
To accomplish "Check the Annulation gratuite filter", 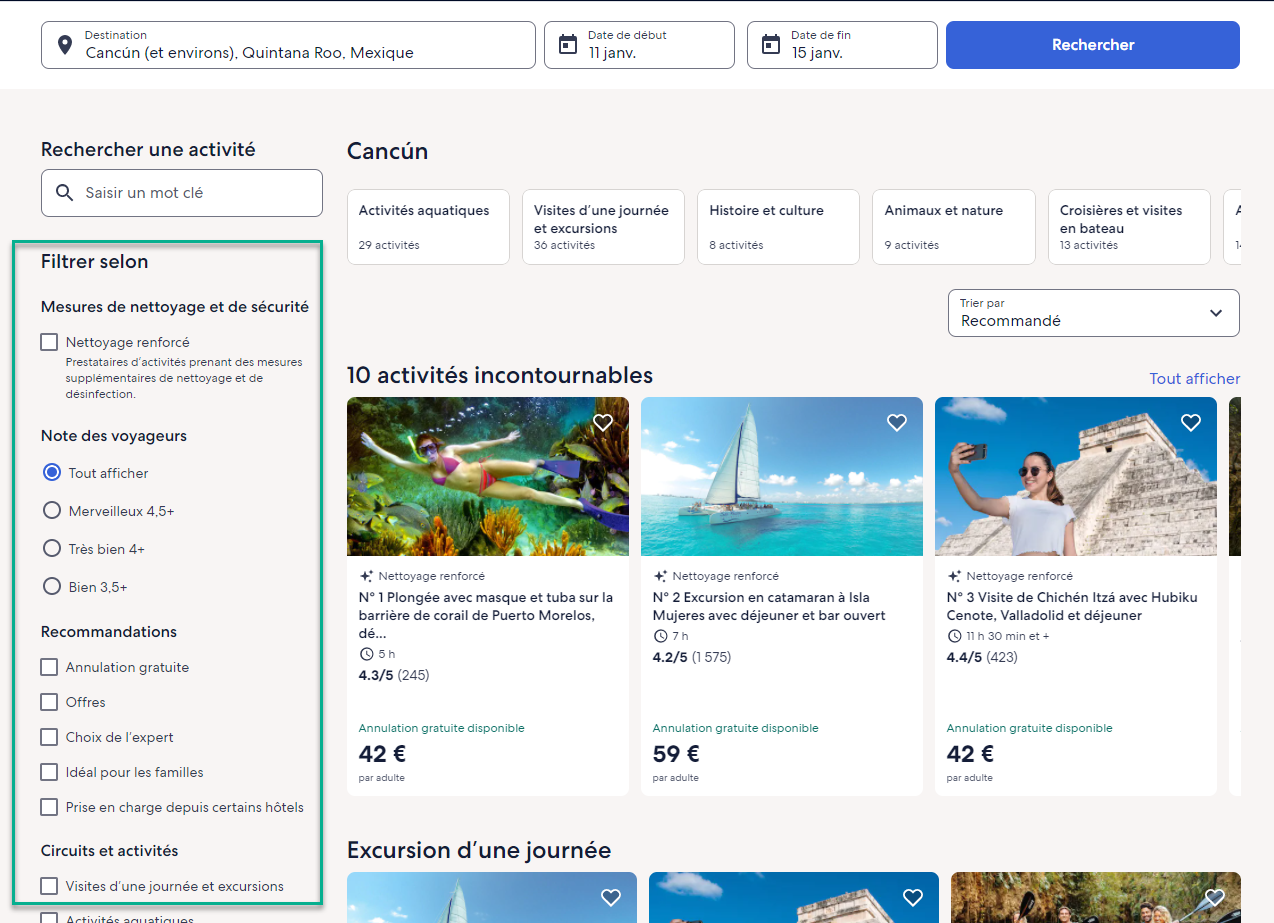I will [x=49, y=667].
